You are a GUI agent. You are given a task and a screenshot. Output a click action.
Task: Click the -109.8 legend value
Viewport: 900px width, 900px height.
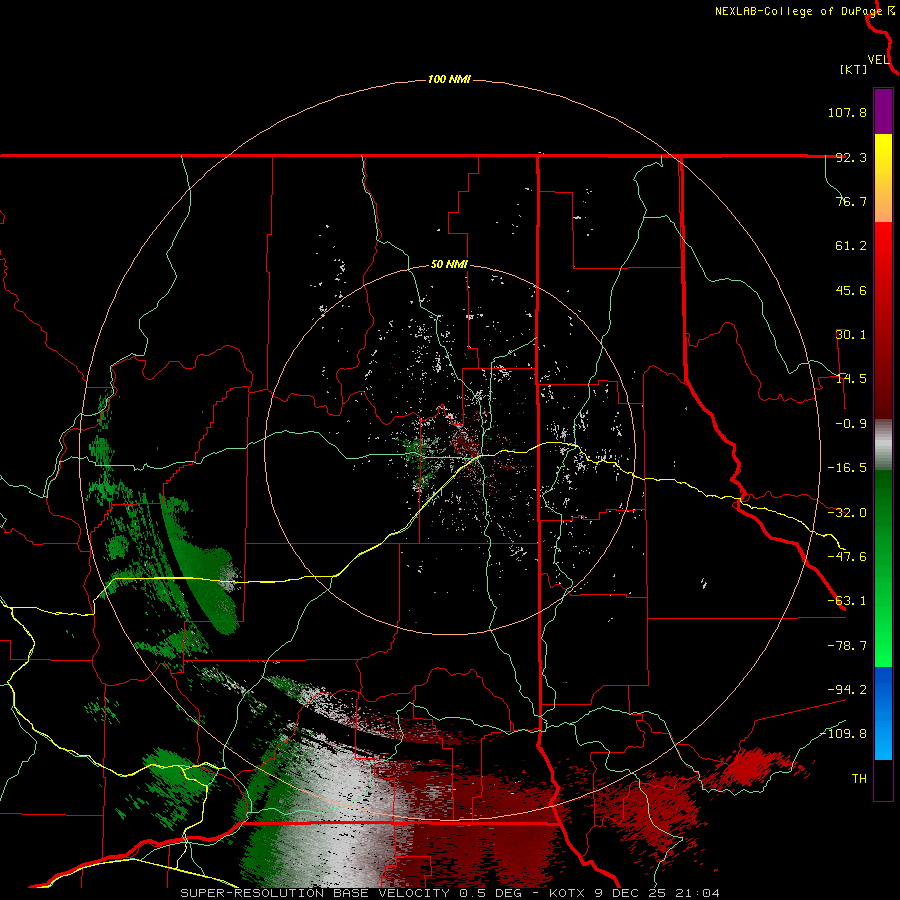point(843,734)
